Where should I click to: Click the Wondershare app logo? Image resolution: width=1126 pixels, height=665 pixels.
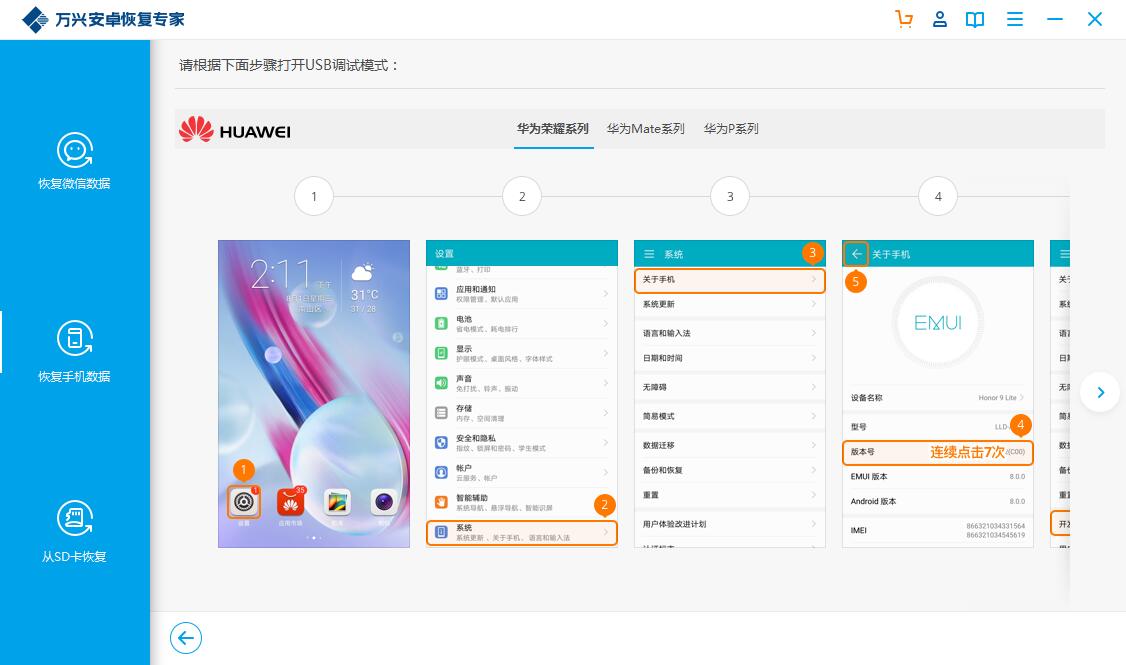tap(35, 20)
